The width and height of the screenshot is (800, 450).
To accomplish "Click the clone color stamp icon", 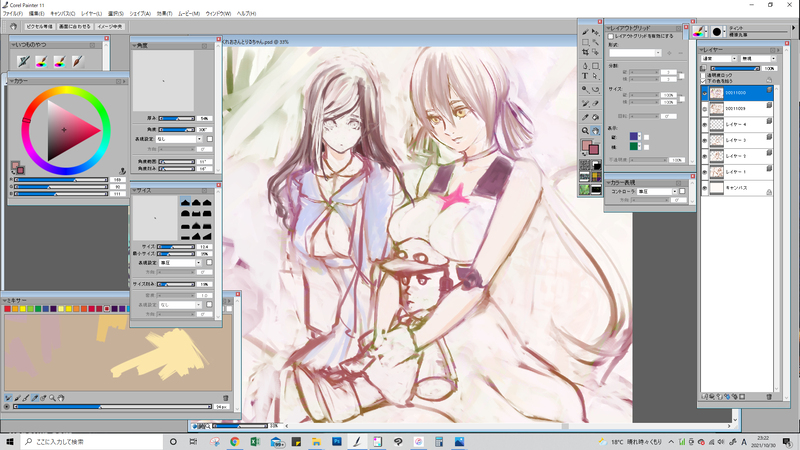I will pos(122,171).
